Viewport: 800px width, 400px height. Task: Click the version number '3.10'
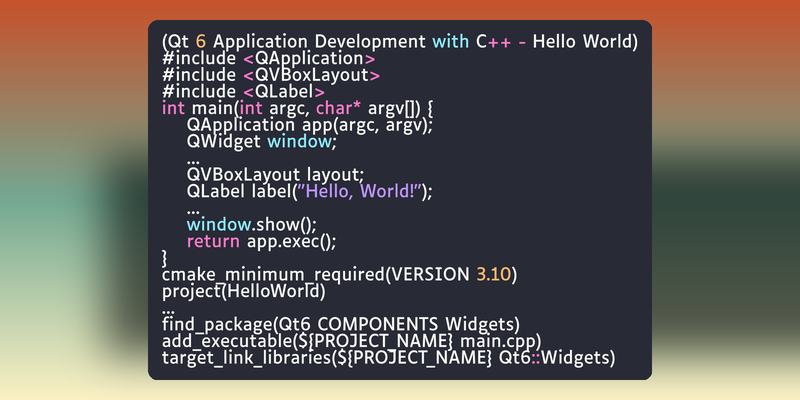click(x=493, y=274)
